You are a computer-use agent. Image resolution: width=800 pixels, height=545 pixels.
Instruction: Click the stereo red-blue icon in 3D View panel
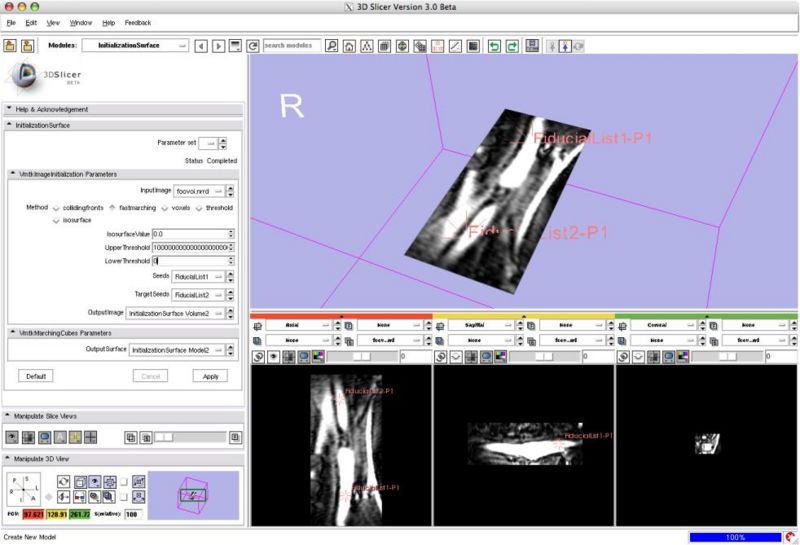[x=80, y=497]
